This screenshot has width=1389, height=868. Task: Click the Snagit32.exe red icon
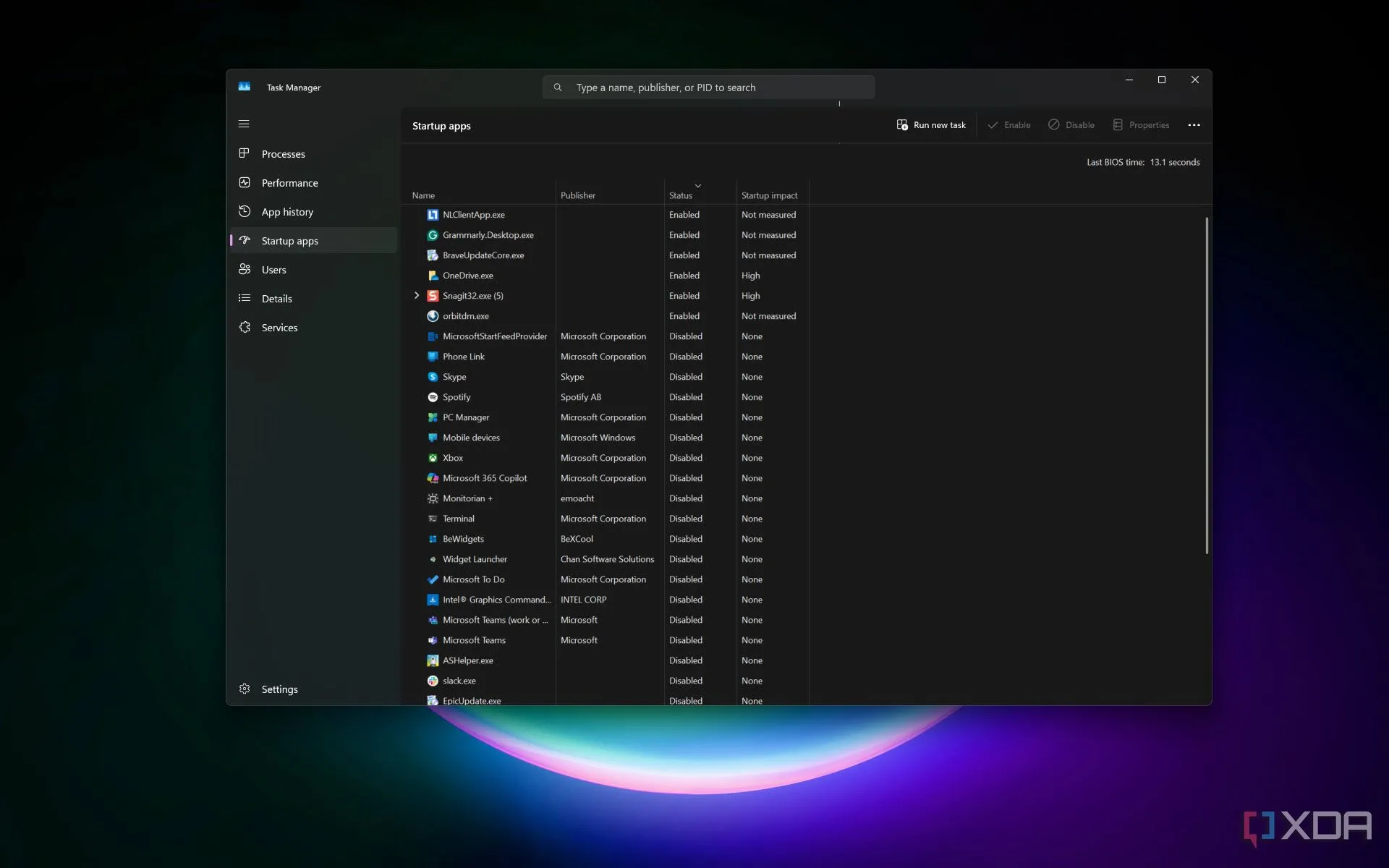[x=433, y=296]
